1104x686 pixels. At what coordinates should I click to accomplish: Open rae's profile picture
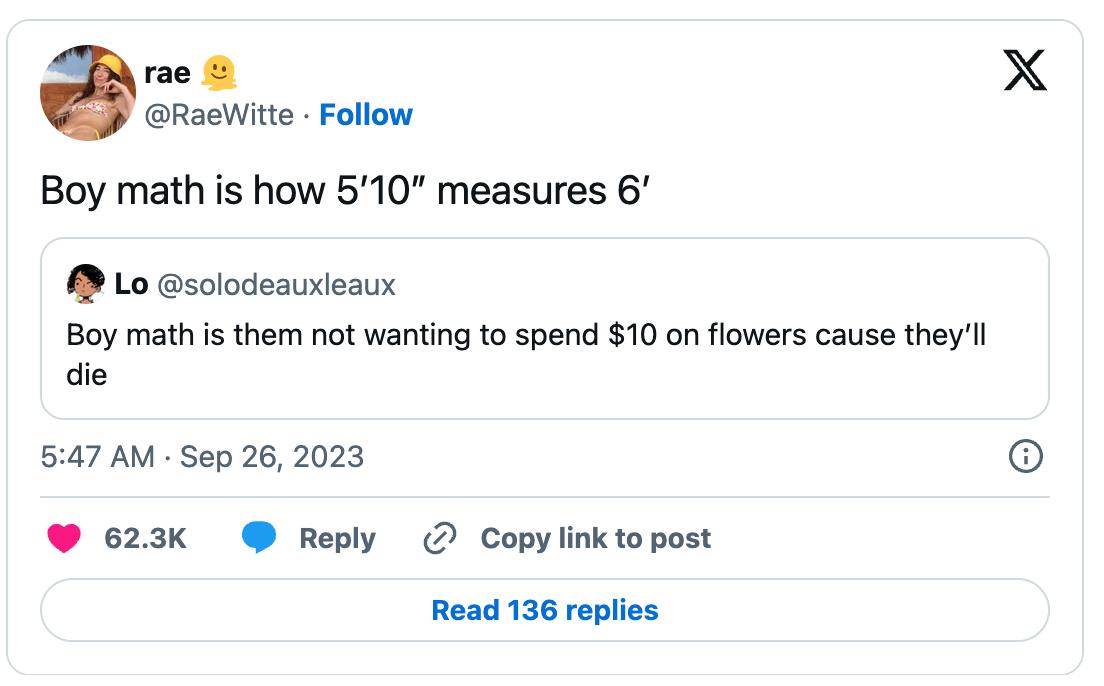coord(88,93)
